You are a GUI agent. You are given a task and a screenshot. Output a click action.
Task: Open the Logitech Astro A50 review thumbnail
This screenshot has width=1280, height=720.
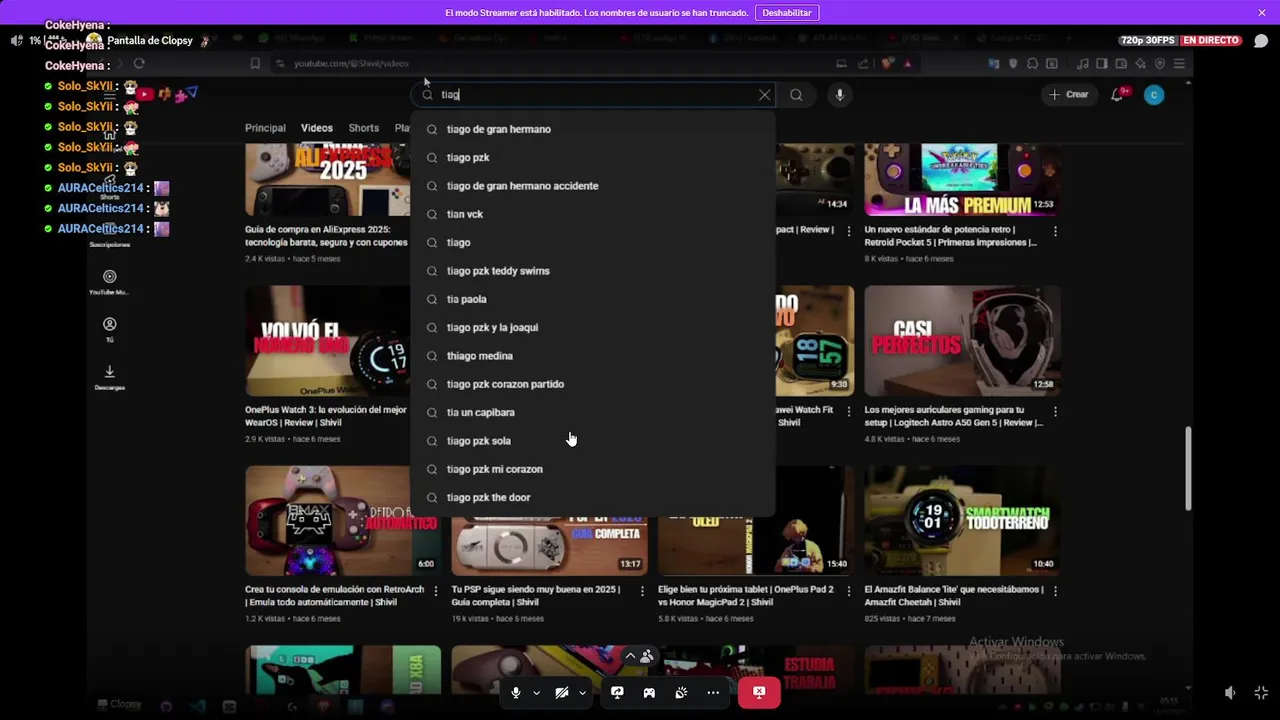pos(962,341)
